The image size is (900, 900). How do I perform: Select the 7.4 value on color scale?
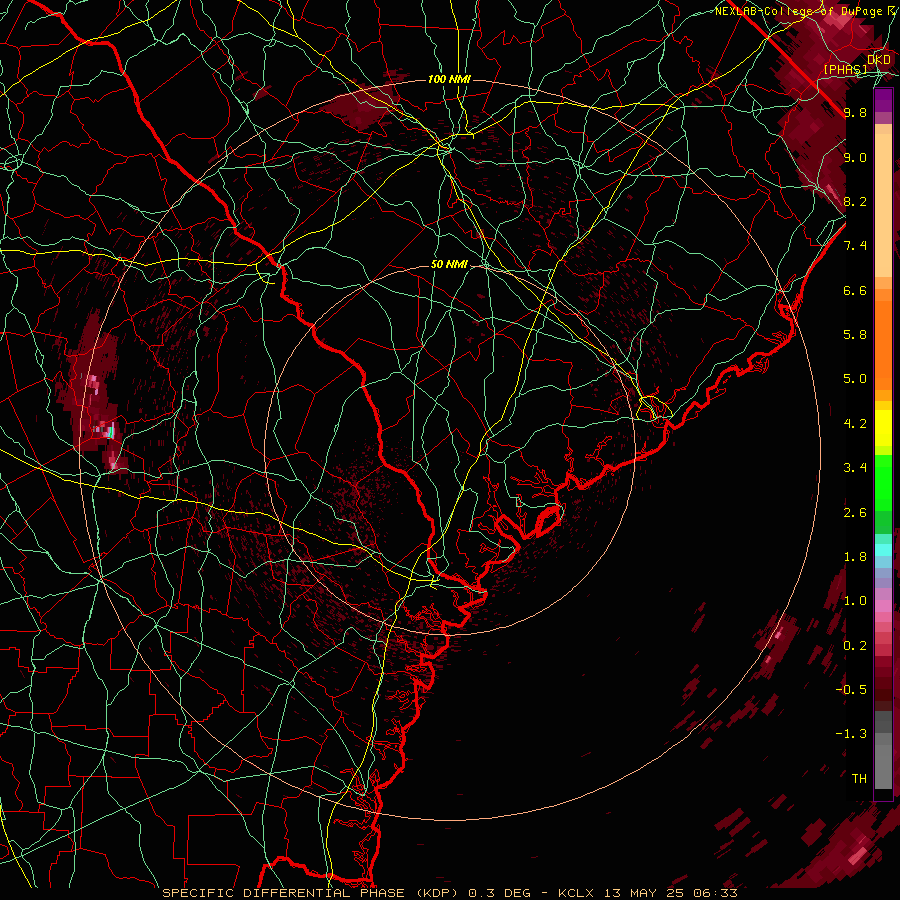855,246
